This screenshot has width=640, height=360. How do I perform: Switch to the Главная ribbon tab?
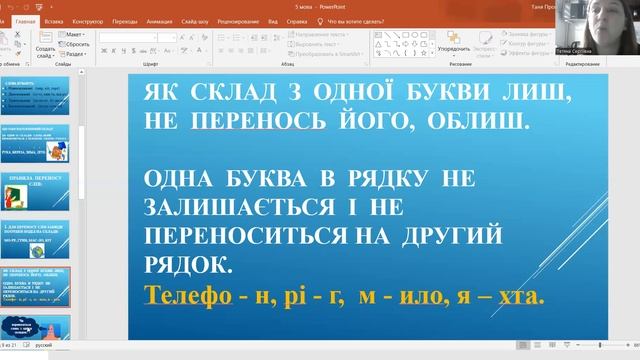pyautogui.click(x=25, y=22)
